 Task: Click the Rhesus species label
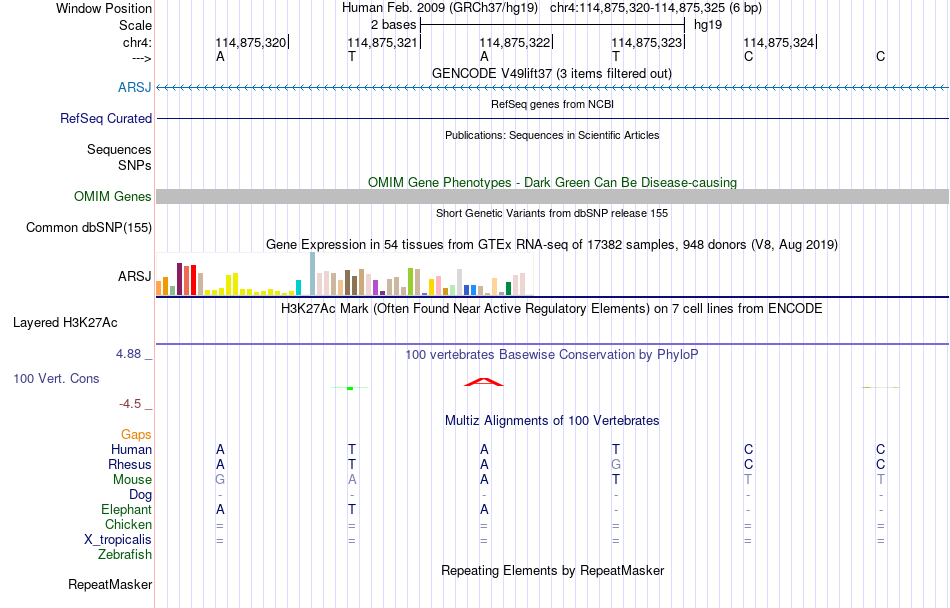click(130, 464)
